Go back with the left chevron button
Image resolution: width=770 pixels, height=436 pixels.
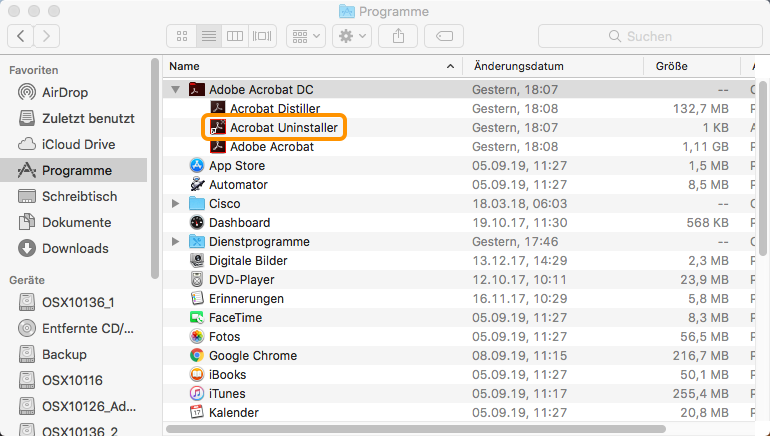[x=21, y=36]
